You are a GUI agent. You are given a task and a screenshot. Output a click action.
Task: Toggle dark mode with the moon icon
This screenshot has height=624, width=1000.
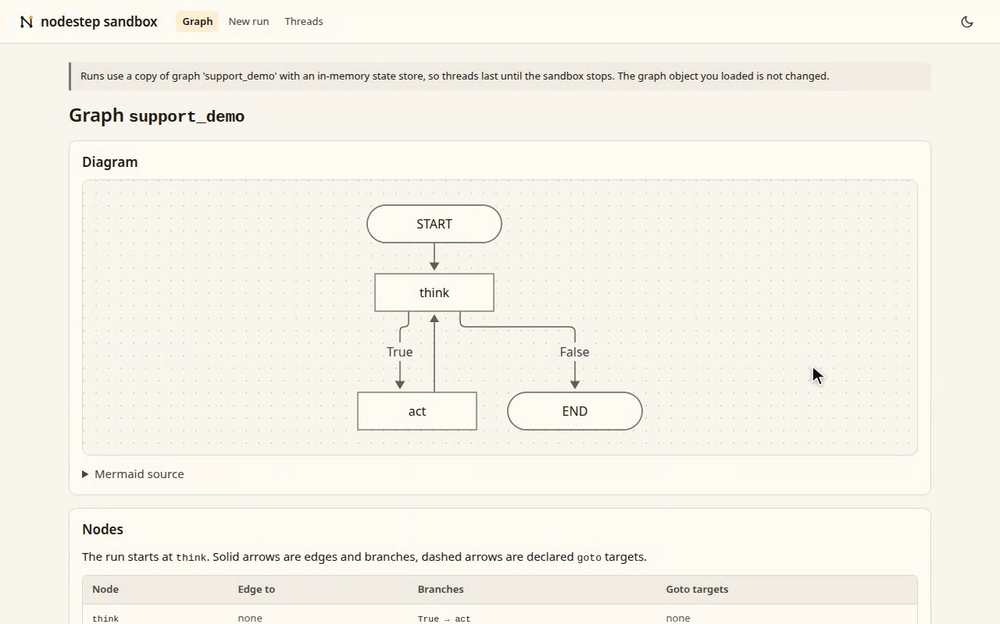[967, 22]
